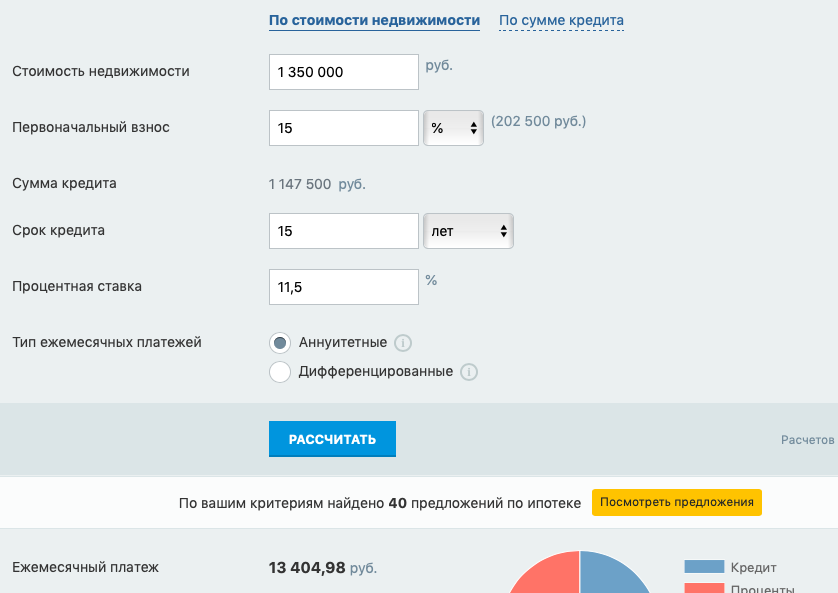This screenshot has height=593, width=838.
Task: Select Аннуитетные payment type radio
Action: pos(280,343)
